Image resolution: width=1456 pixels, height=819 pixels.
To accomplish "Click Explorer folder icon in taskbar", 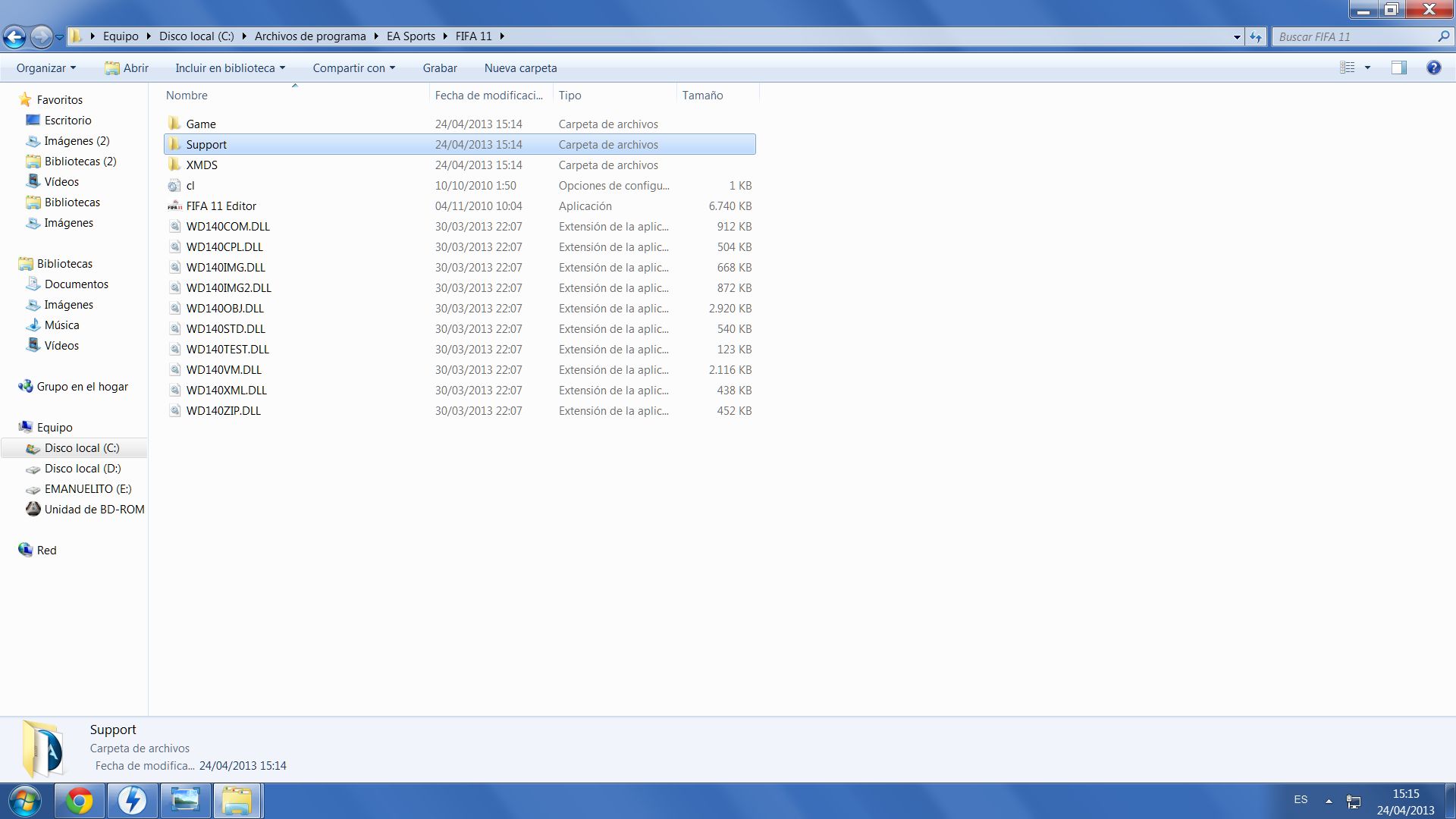I will tap(237, 801).
